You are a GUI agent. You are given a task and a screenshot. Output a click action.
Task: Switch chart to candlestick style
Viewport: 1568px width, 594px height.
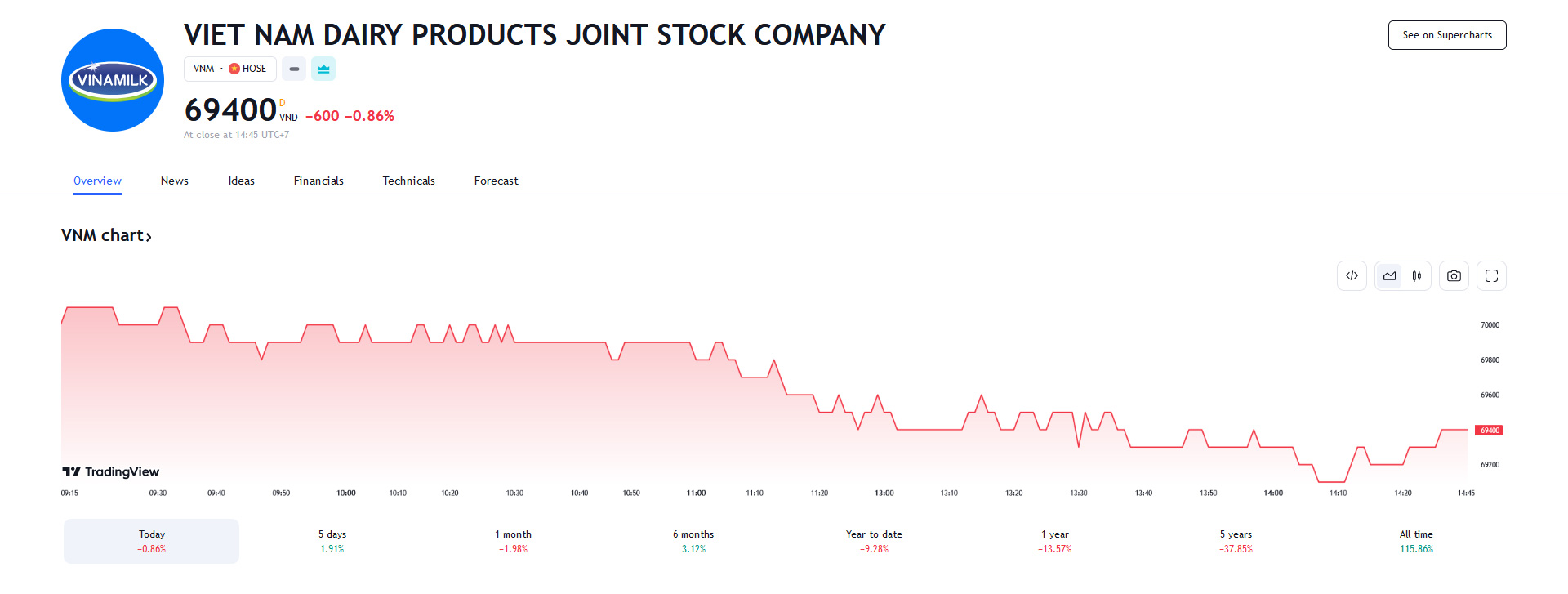point(1417,276)
